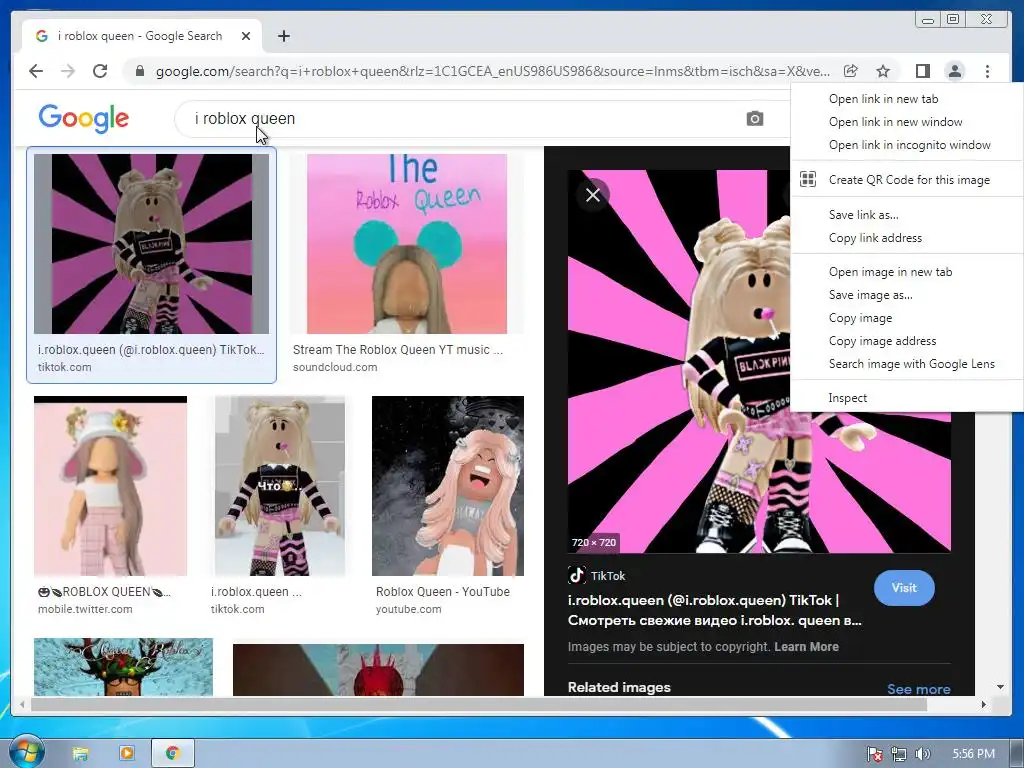Switch to Chrome in the taskbar
Image resolution: width=1024 pixels, height=768 pixels.
(x=173, y=754)
